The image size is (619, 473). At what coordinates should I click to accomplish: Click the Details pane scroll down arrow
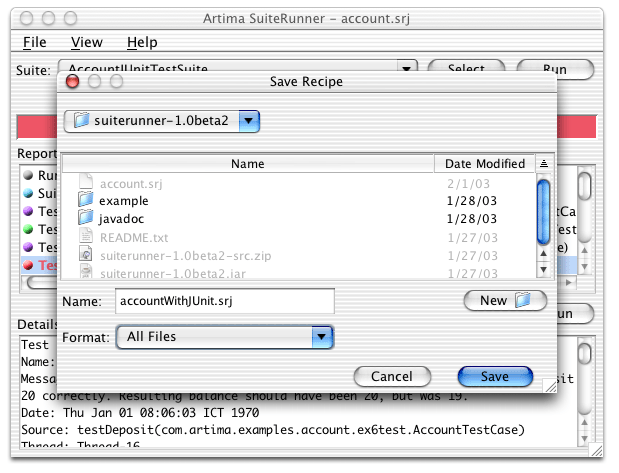point(584,439)
